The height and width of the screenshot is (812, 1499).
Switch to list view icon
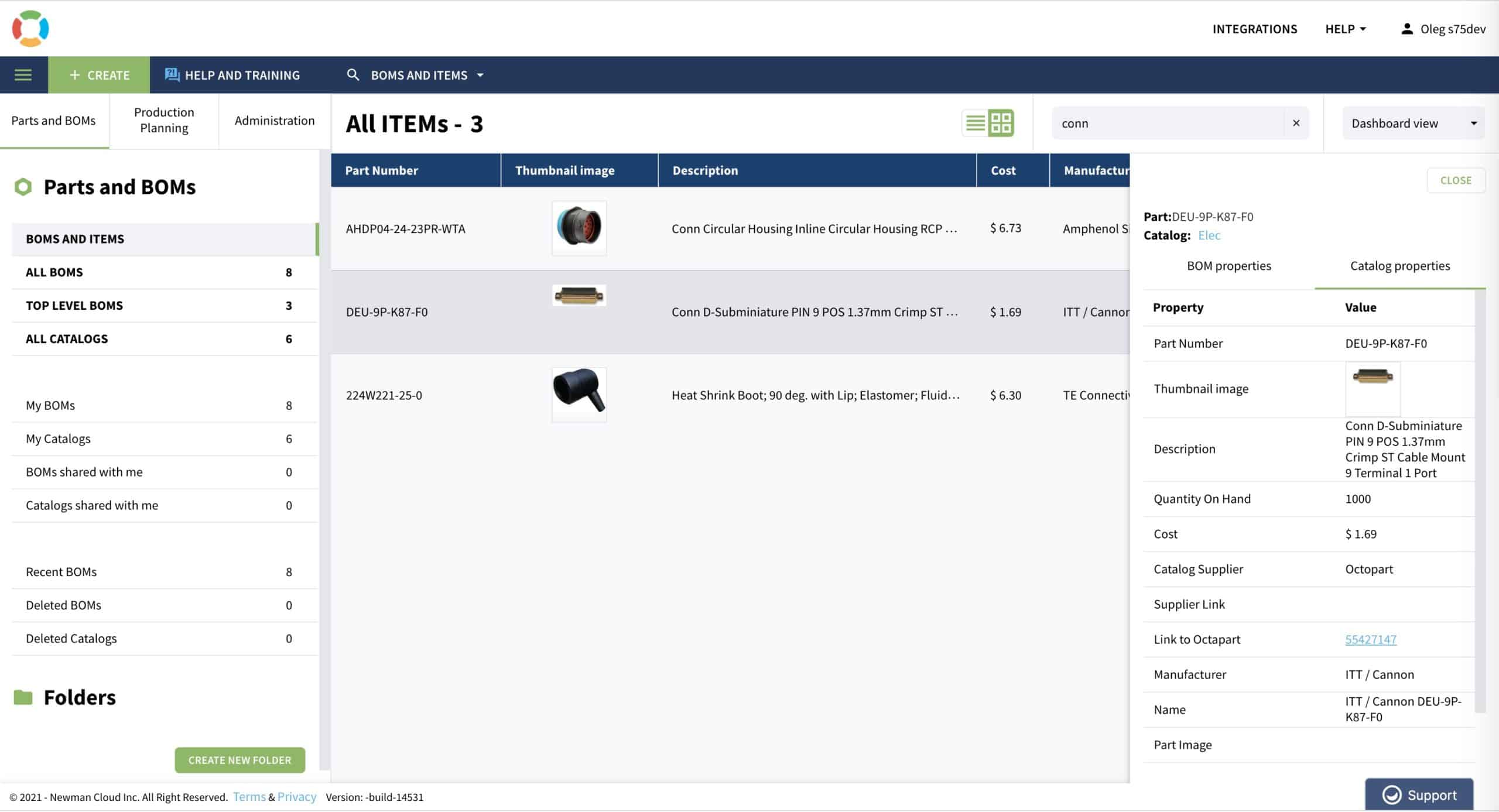975,124
